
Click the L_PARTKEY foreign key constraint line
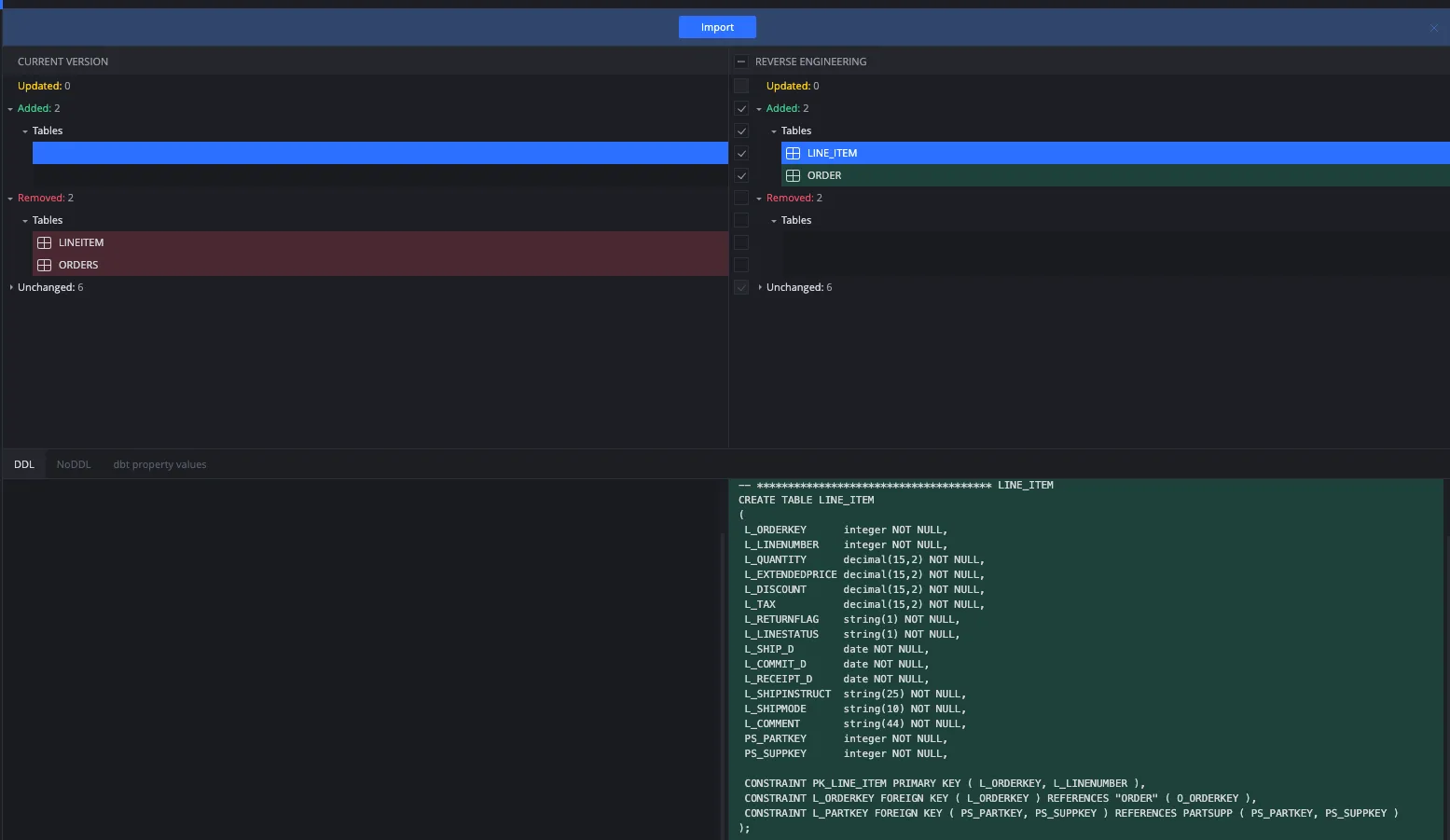coord(1071,813)
